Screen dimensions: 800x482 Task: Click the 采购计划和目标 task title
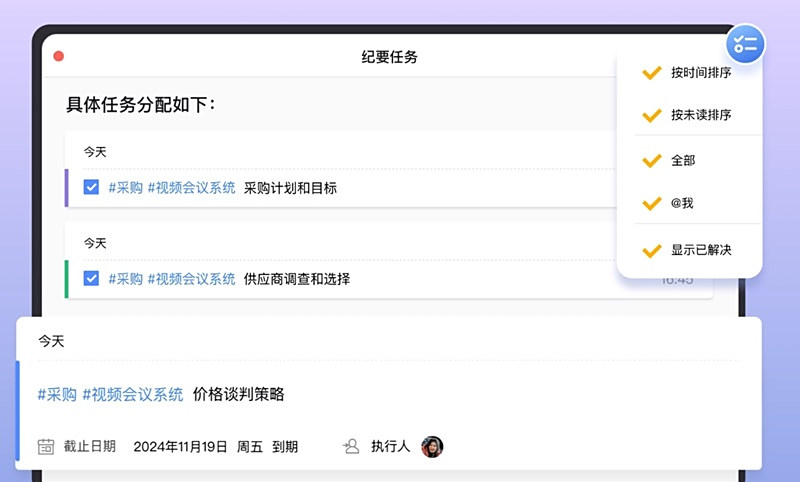[x=290, y=188]
